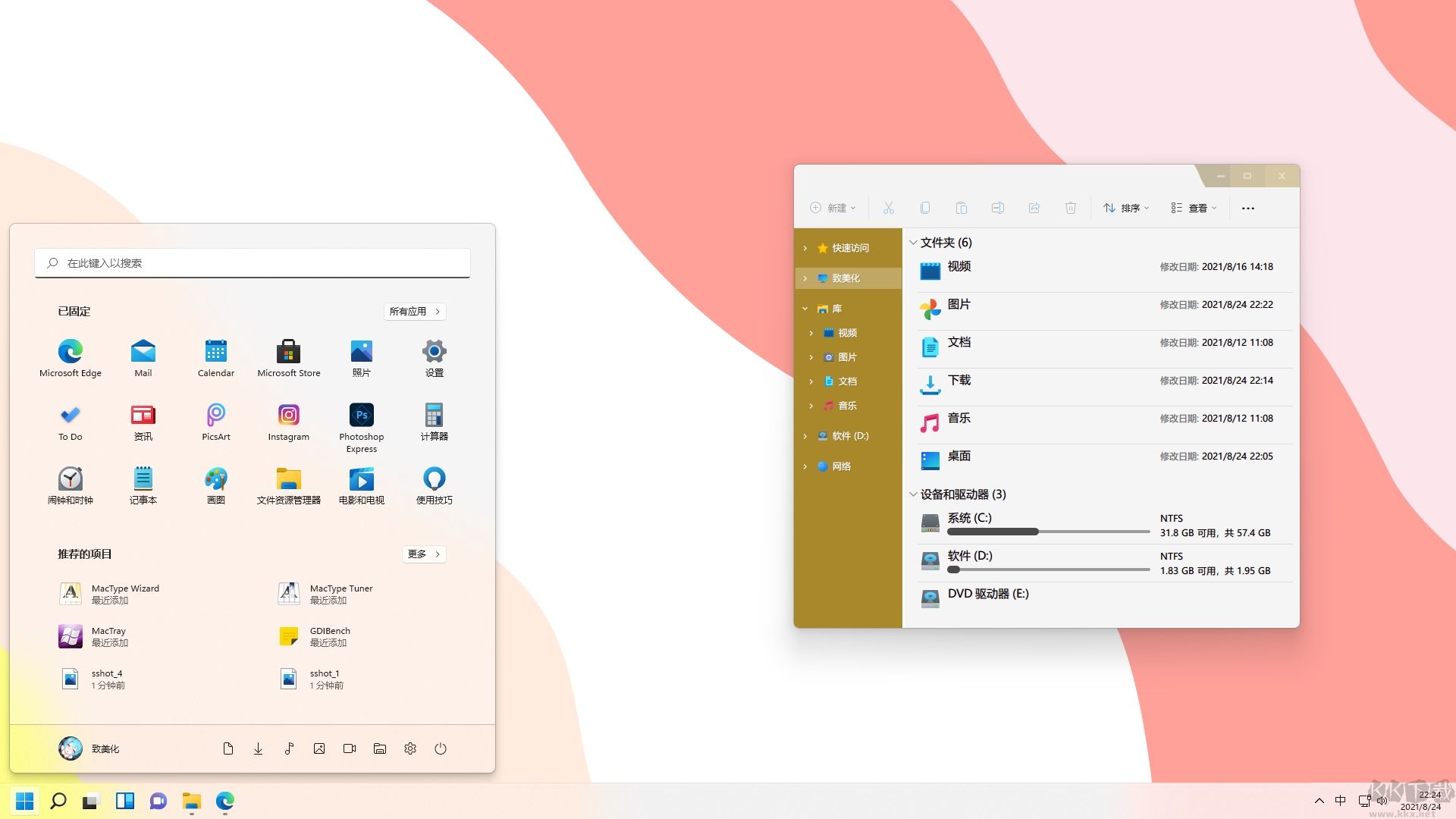
Task: Click the Start menu search box
Action: tap(252, 263)
